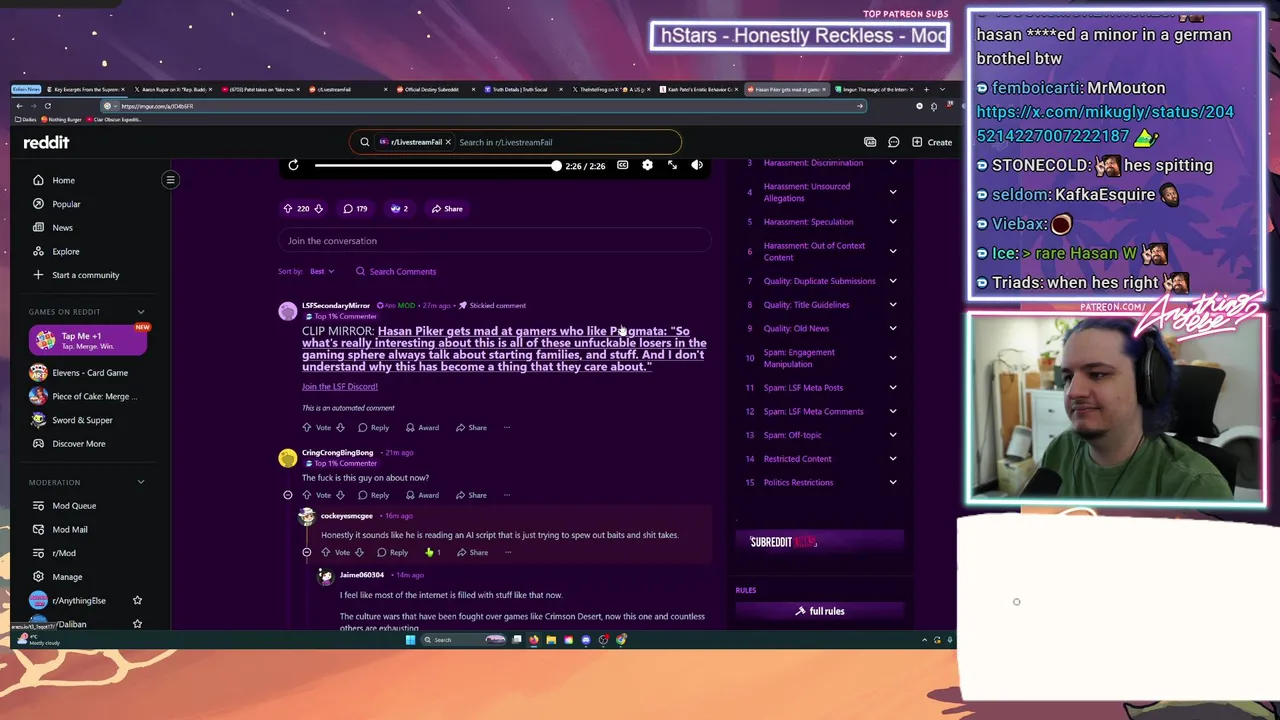Enter fullscreen on the video player

(x=672, y=165)
